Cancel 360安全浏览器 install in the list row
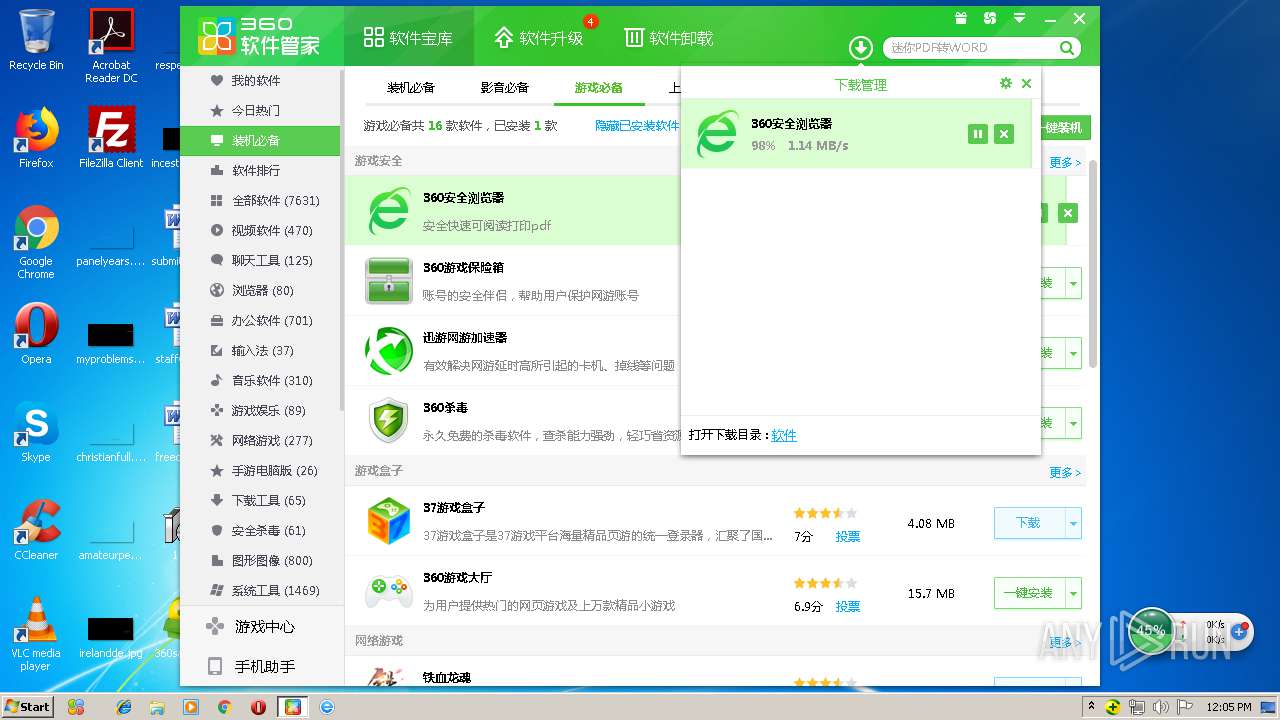Image resolution: width=1280 pixels, height=720 pixels. (x=1068, y=213)
